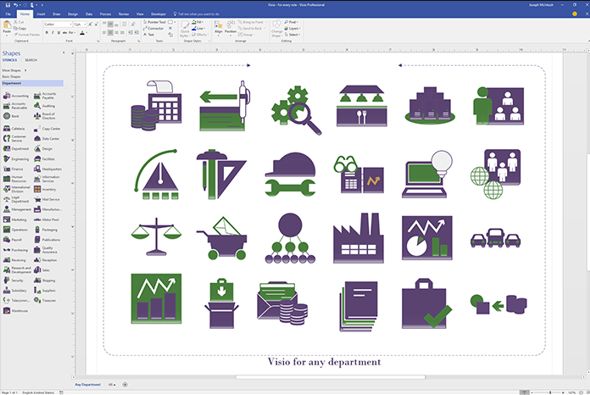Toggle Italic formatting in the Font group
The image size is (590, 395).
coord(53,33)
